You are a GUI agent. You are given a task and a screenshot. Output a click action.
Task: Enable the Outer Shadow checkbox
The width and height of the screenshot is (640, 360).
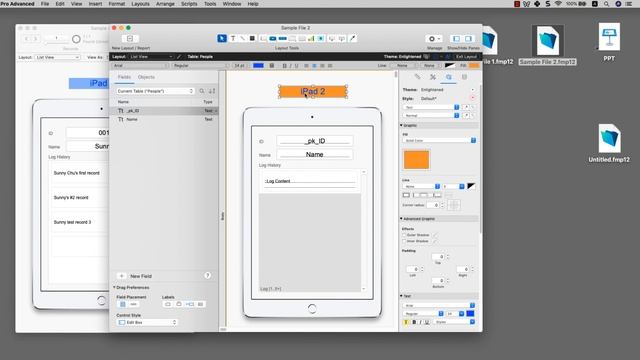[x=404, y=235]
